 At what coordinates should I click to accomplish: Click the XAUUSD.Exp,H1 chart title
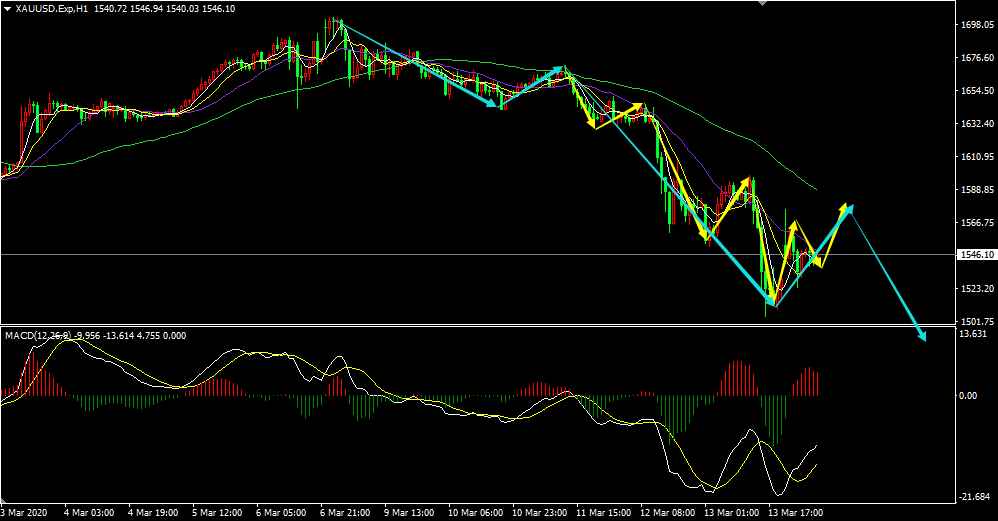pos(53,9)
